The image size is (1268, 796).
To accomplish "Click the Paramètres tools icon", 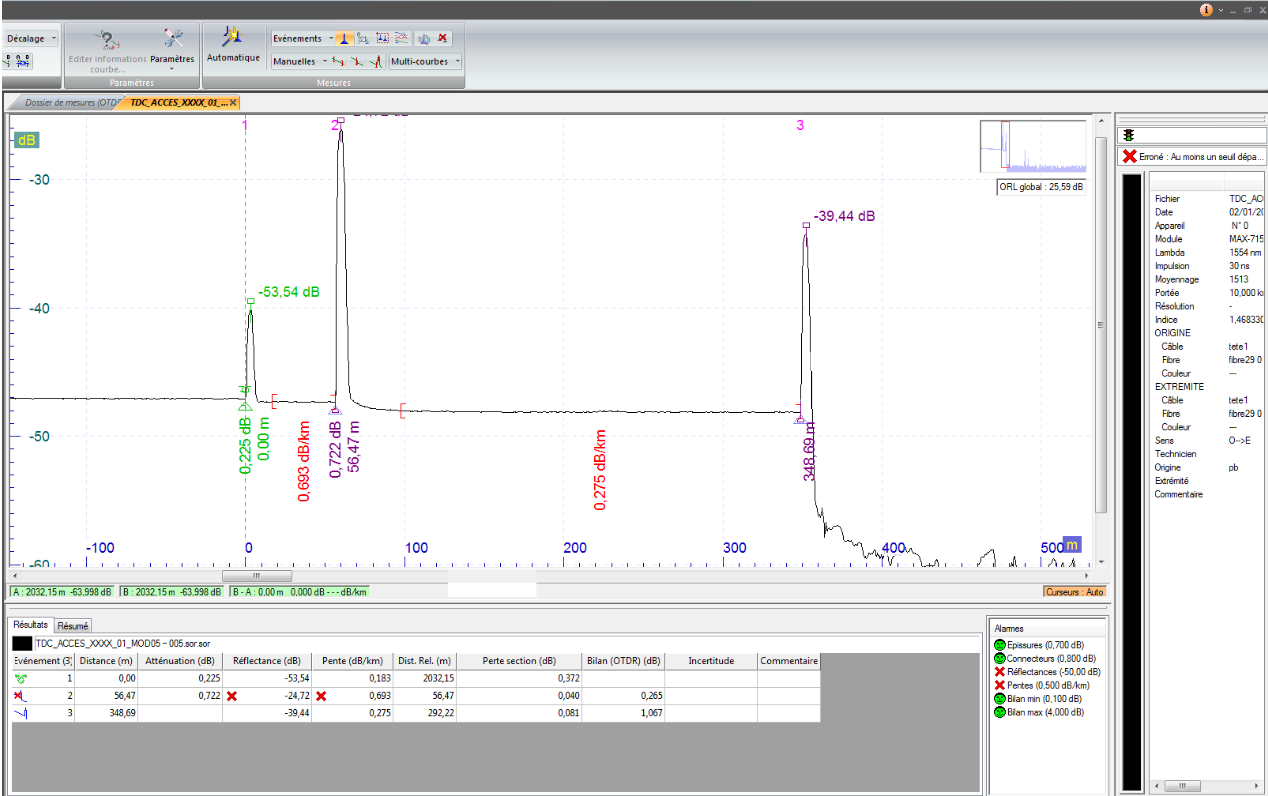I will (x=173, y=38).
